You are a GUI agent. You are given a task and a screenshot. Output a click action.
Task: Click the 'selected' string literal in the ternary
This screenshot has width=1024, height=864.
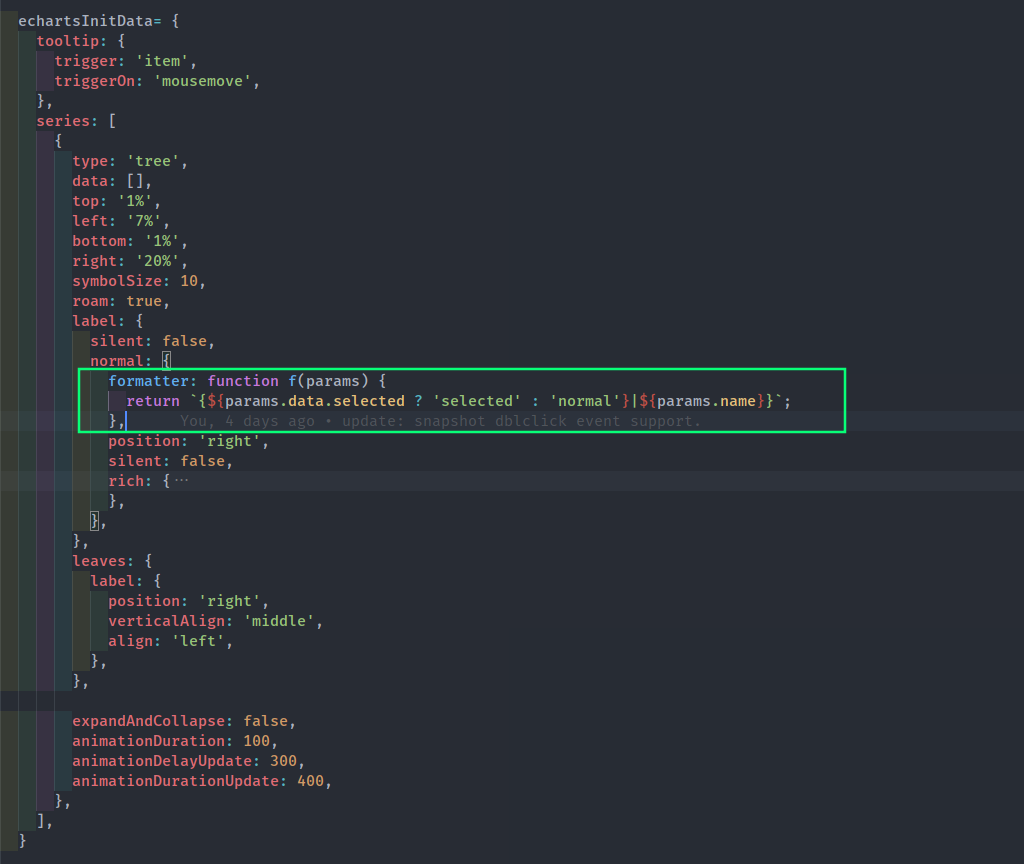click(x=477, y=401)
